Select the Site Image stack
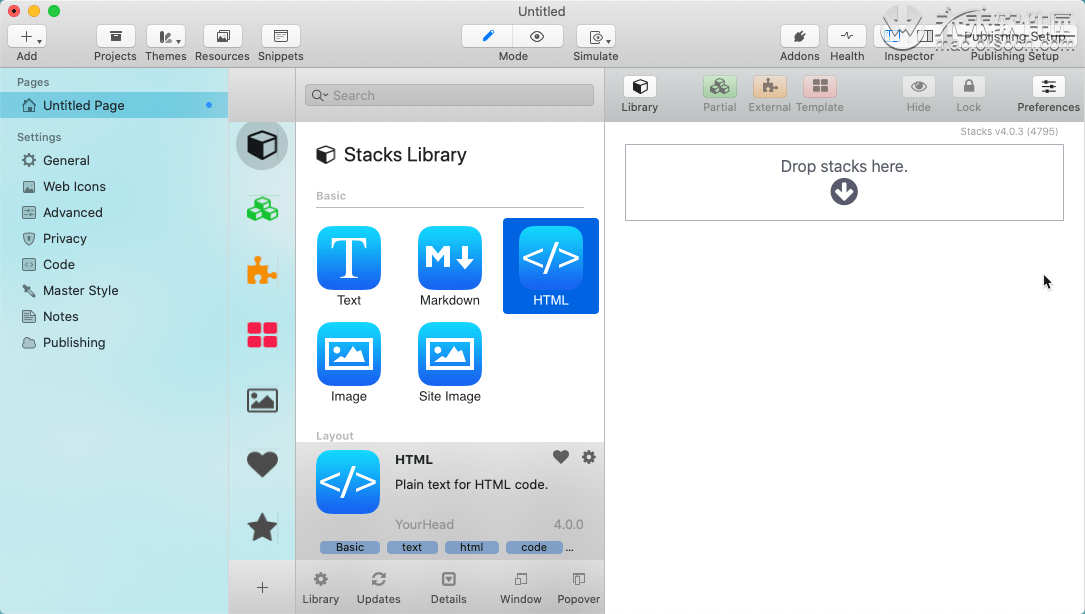The height and width of the screenshot is (614, 1085). [x=450, y=363]
